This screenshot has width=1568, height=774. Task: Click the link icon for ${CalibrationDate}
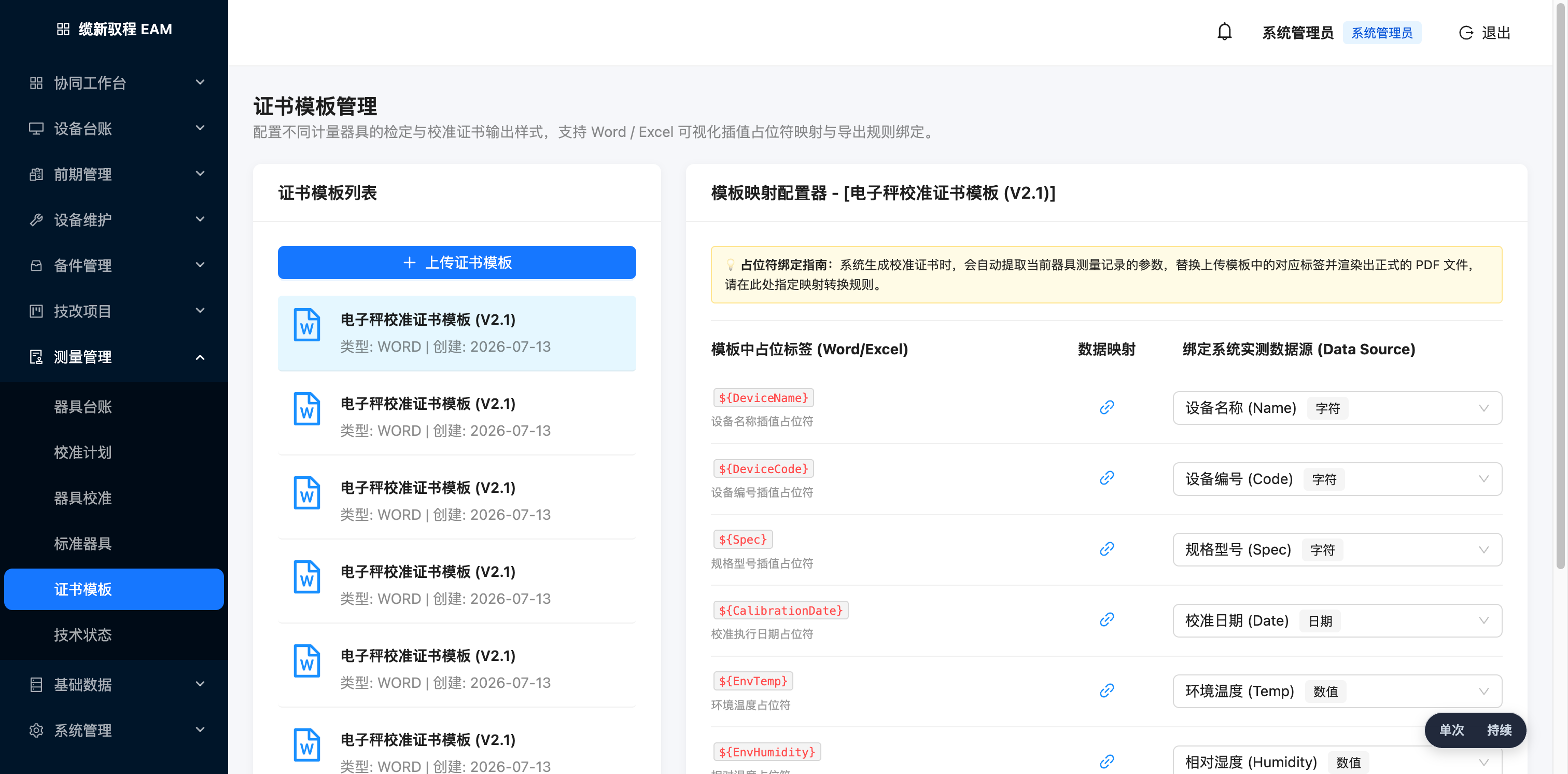point(1107,620)
